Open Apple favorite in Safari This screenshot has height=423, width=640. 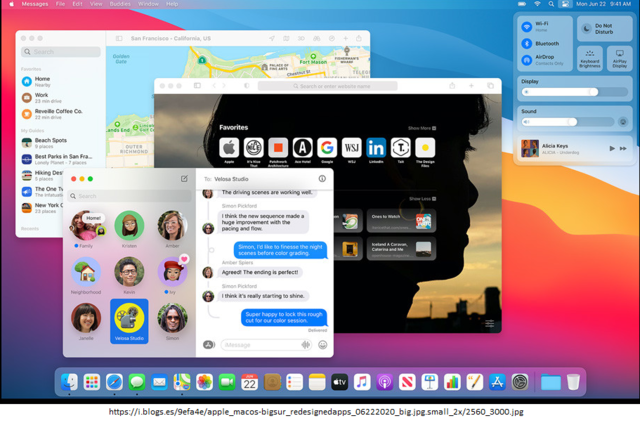pos(229,147)
